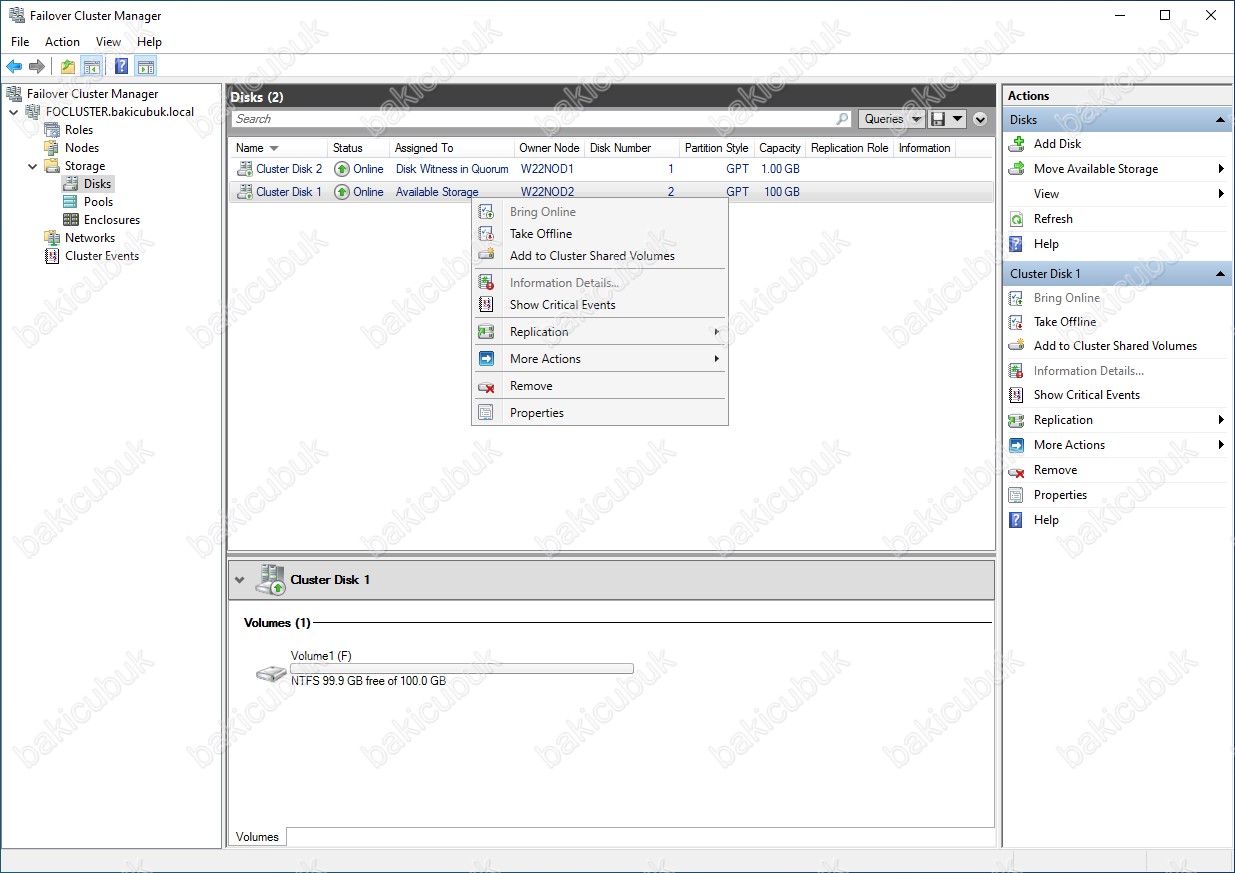Open the Action menu

(62, 42)
